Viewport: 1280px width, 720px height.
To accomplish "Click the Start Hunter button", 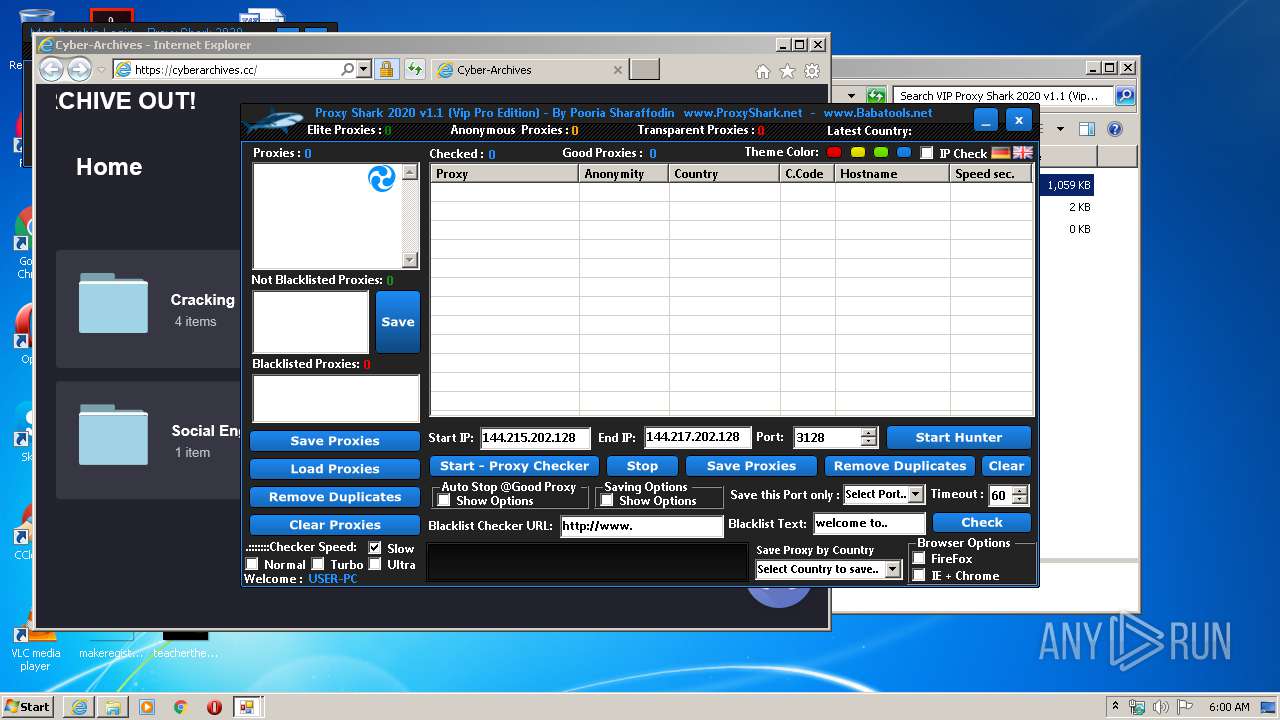I will click(959, 437).
